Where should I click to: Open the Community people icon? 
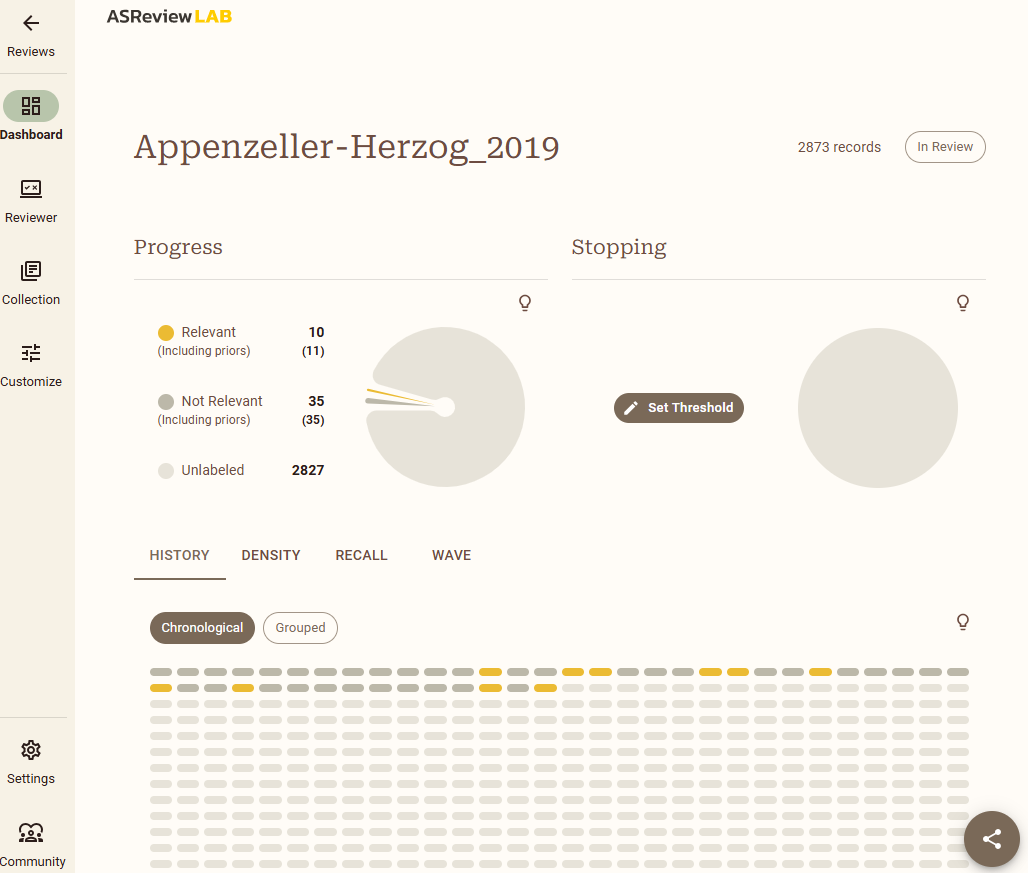coord(31,833)
